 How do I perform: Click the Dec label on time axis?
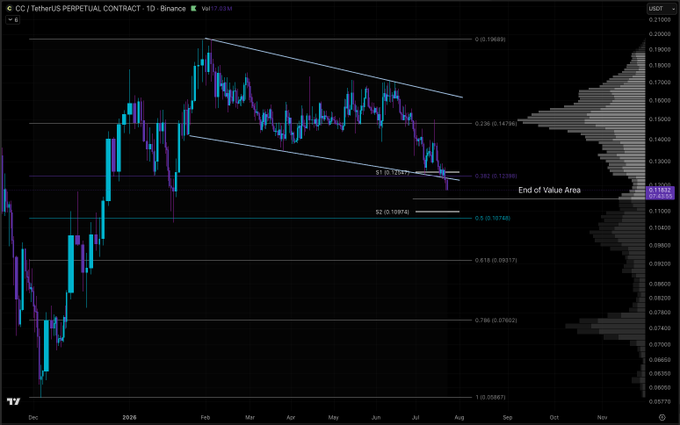click(33, 417)
